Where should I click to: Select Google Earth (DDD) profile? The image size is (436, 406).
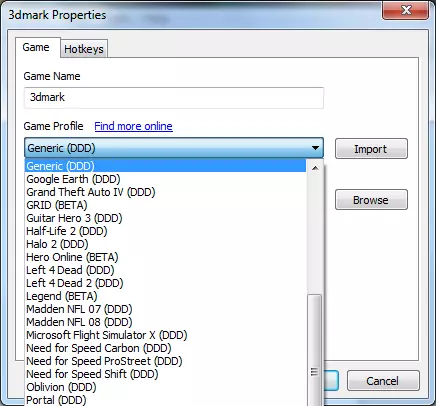point(165,179)
